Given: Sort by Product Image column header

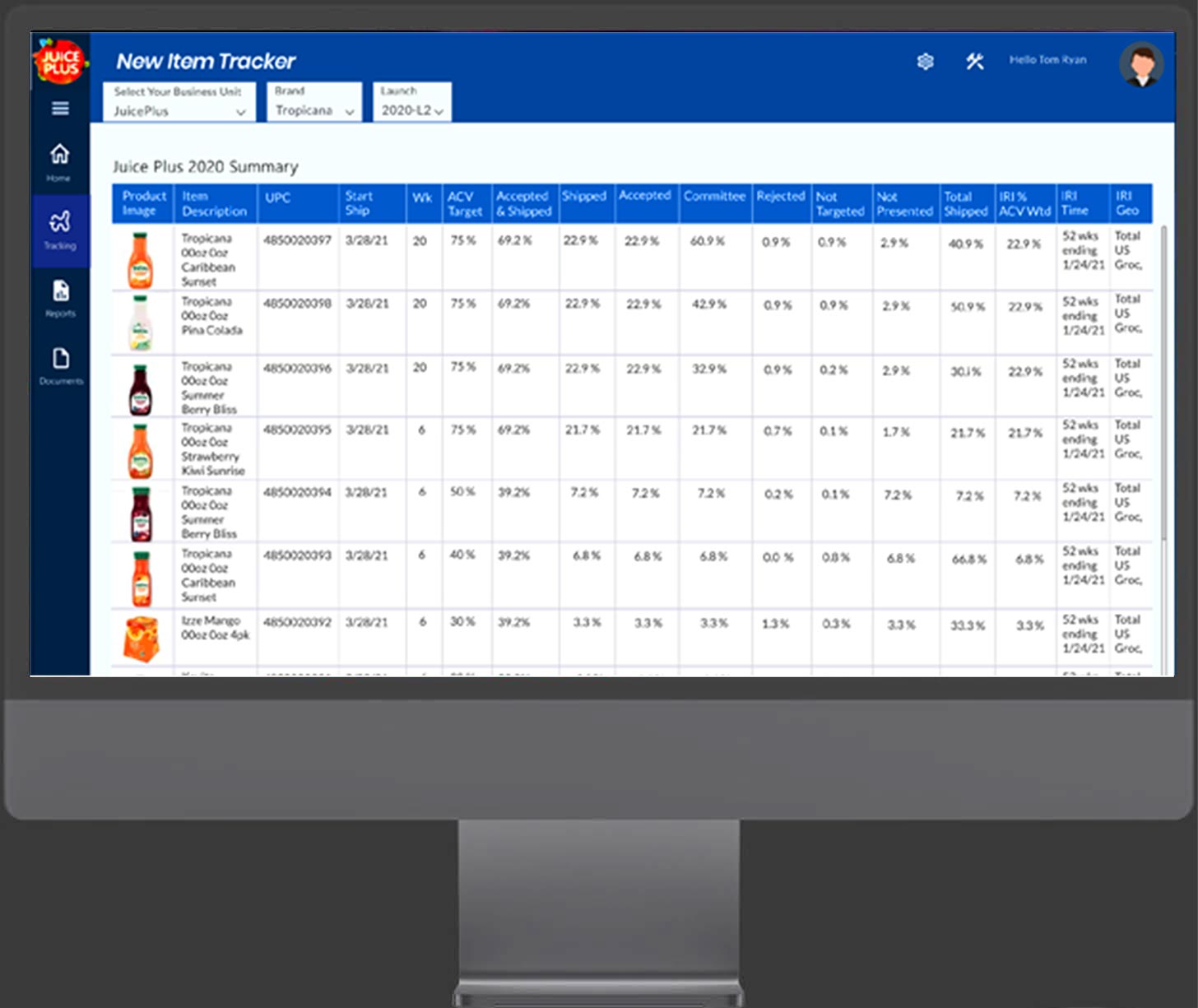Looking at the screenshot, I should coord(144,203).
